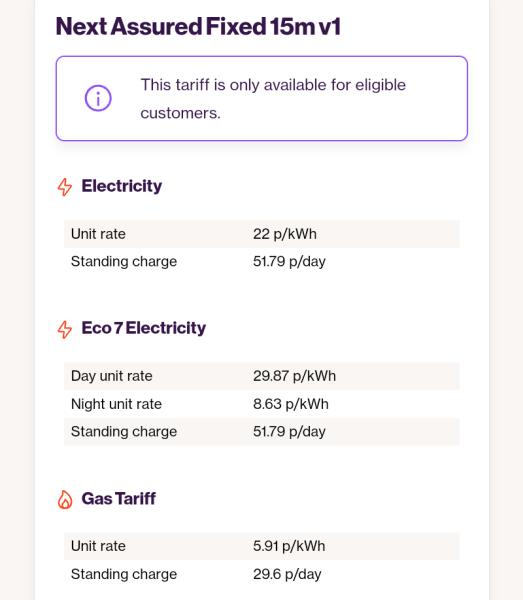Select the 29.87 p/kWh day rate value
This screenshot has width=523, height=600.
click(294, 376)
